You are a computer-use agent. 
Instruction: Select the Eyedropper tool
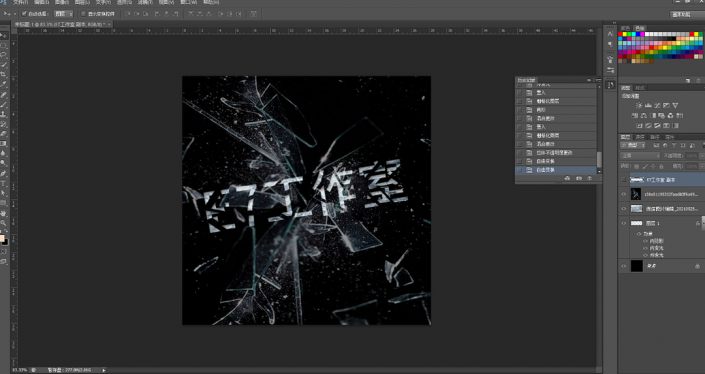click(x=4, y=84)
